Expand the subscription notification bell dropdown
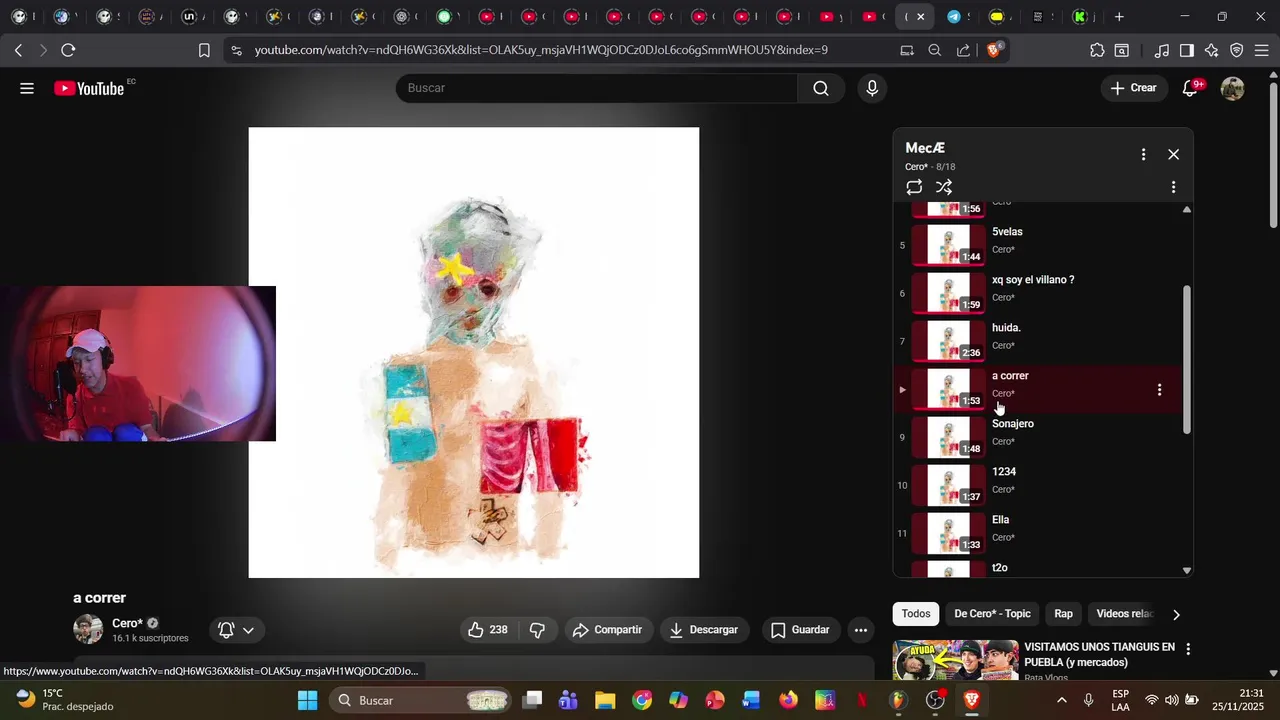 click(237, 630)
